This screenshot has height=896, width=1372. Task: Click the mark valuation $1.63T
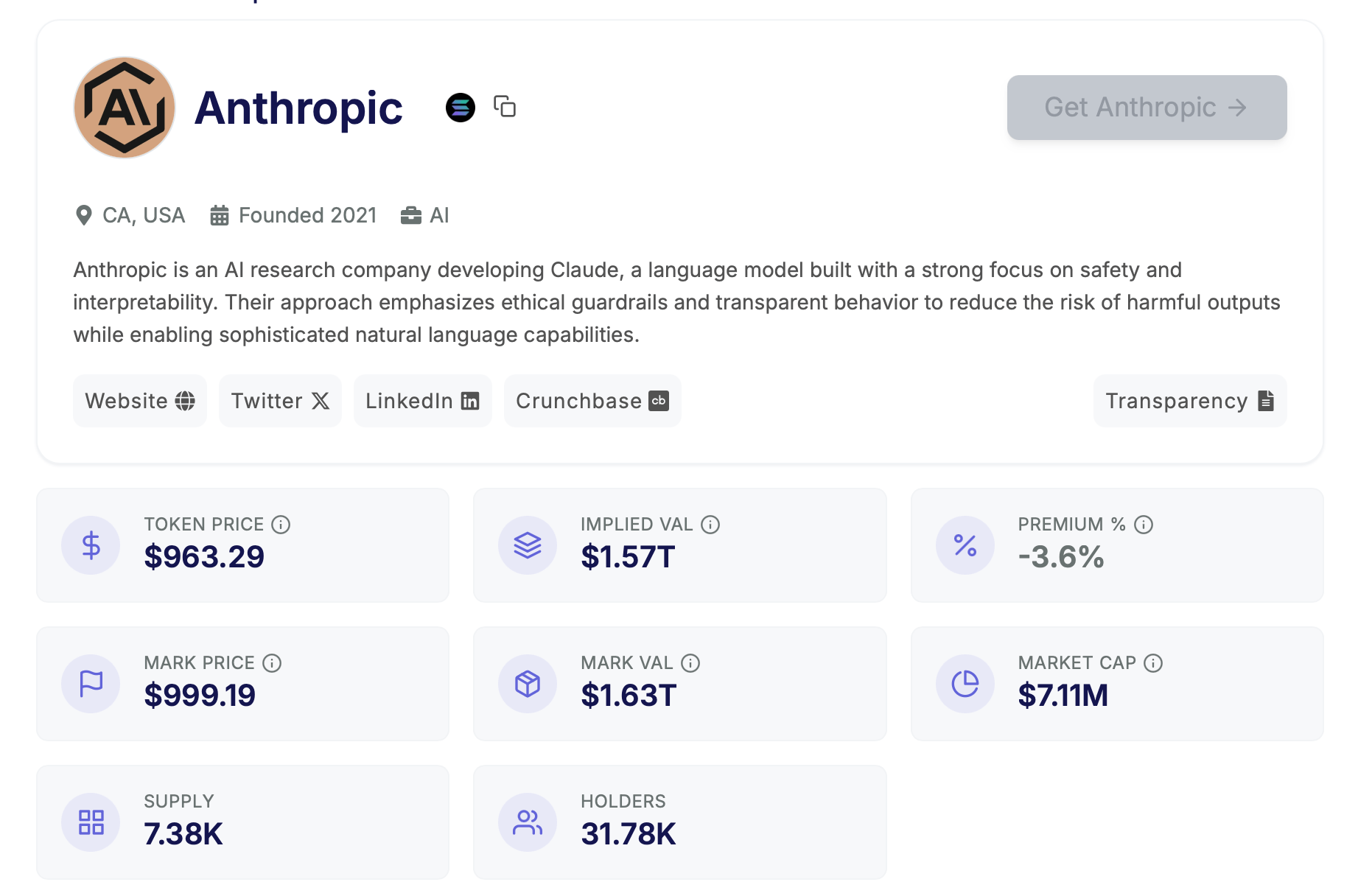pyautogui.click(x=629, y=695)
